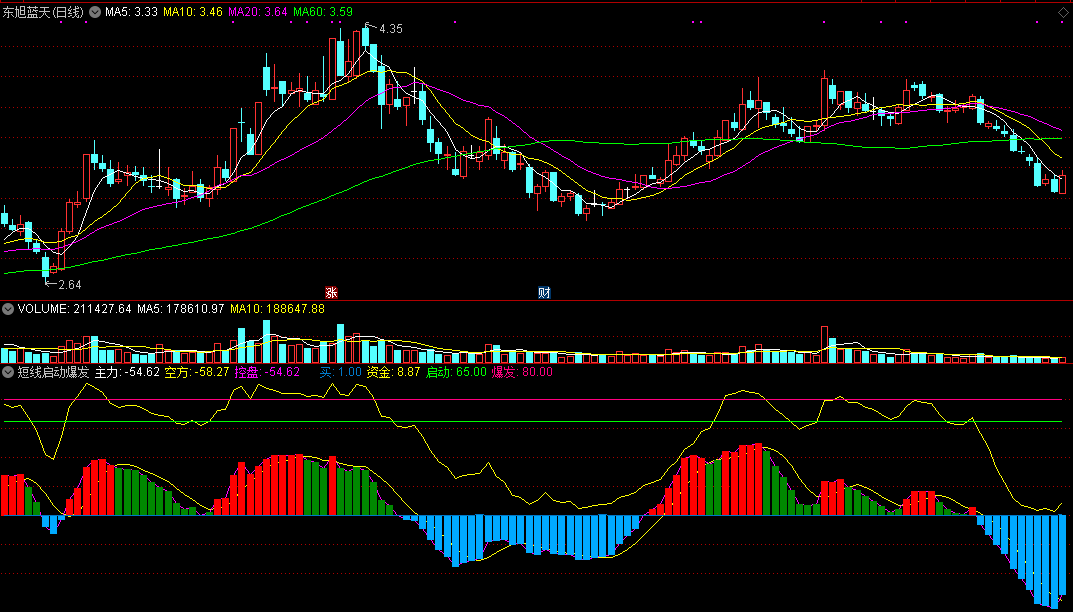The width and height of the screenshot is (1073, 612).
Task: Click the 短线启动爆发 indicator name
Action: click(53, 372)
